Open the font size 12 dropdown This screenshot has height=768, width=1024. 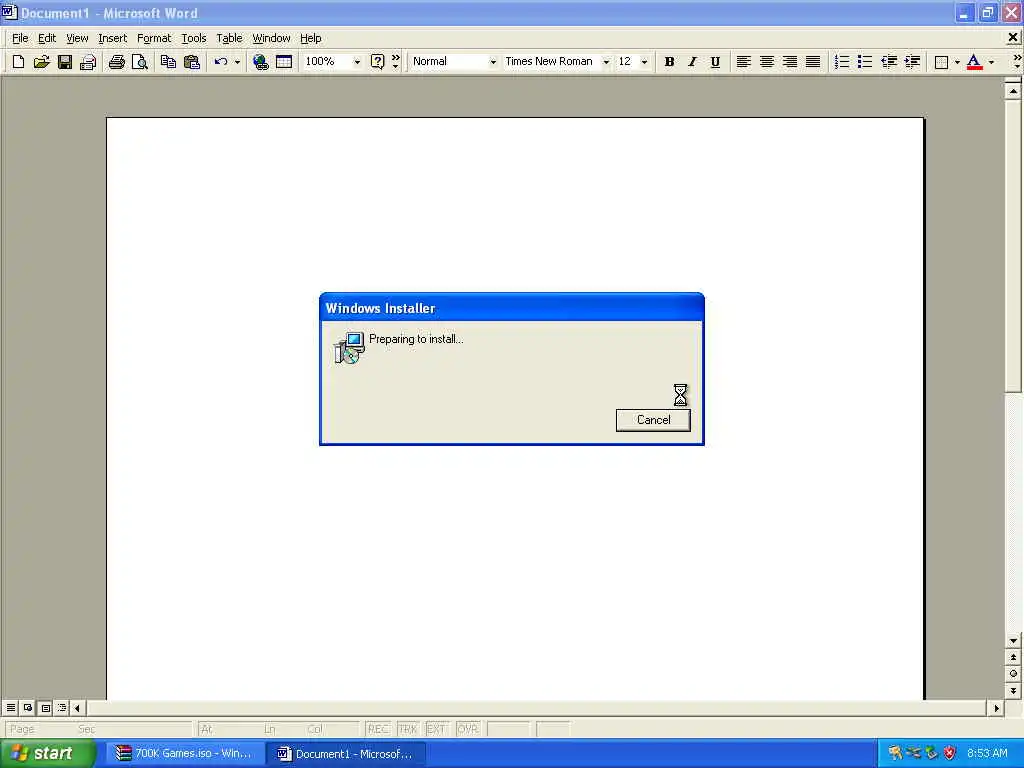[644, 62]
